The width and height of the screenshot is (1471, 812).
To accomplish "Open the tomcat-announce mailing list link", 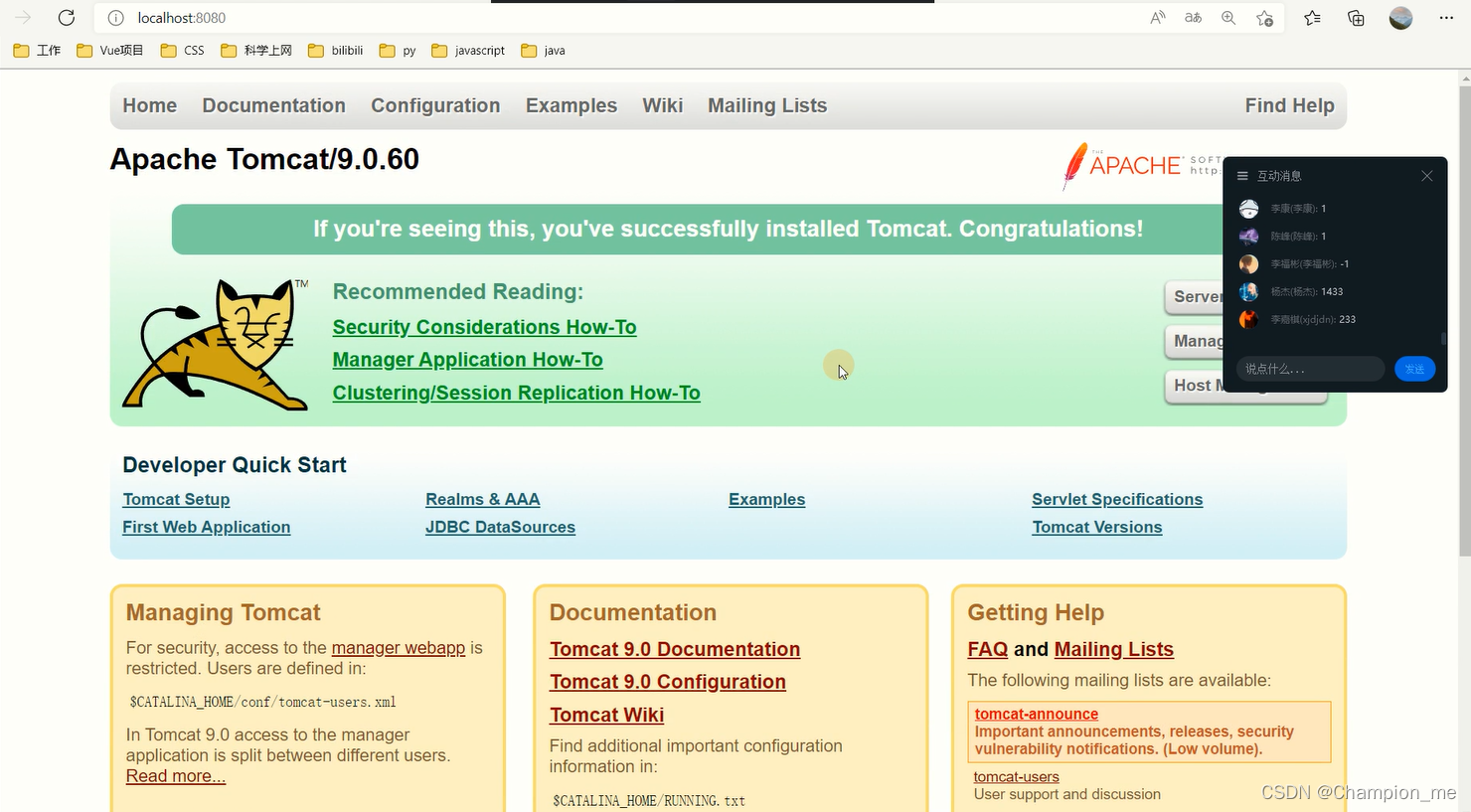I will tap(1037, 714).
